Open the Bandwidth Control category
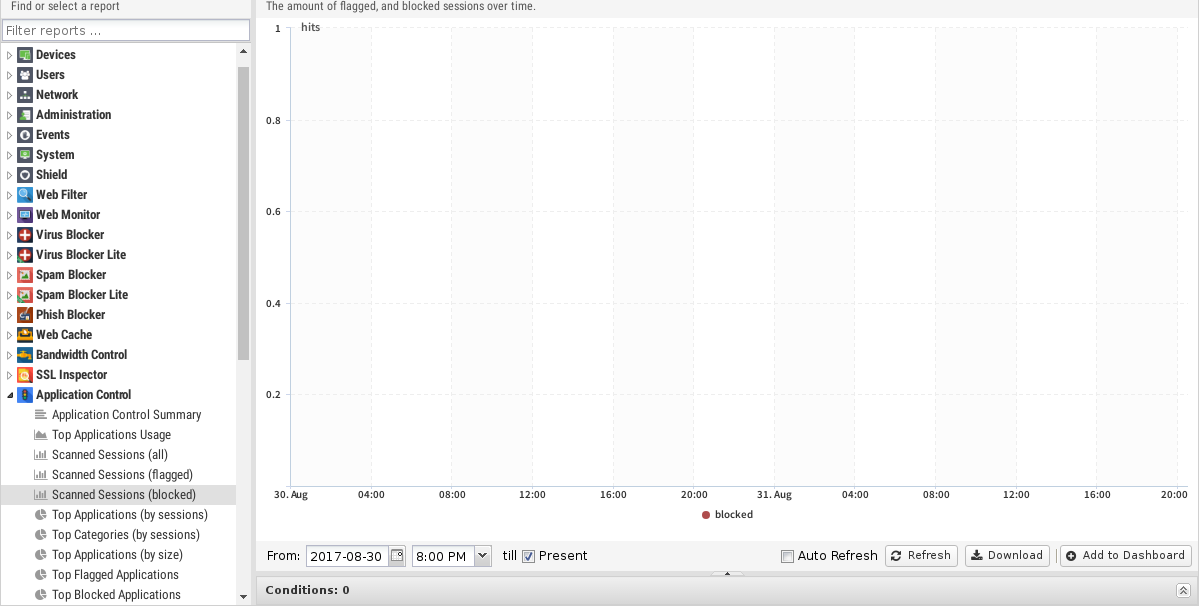The width and height of the screenshot is (1199, 606). click(81, 355)
